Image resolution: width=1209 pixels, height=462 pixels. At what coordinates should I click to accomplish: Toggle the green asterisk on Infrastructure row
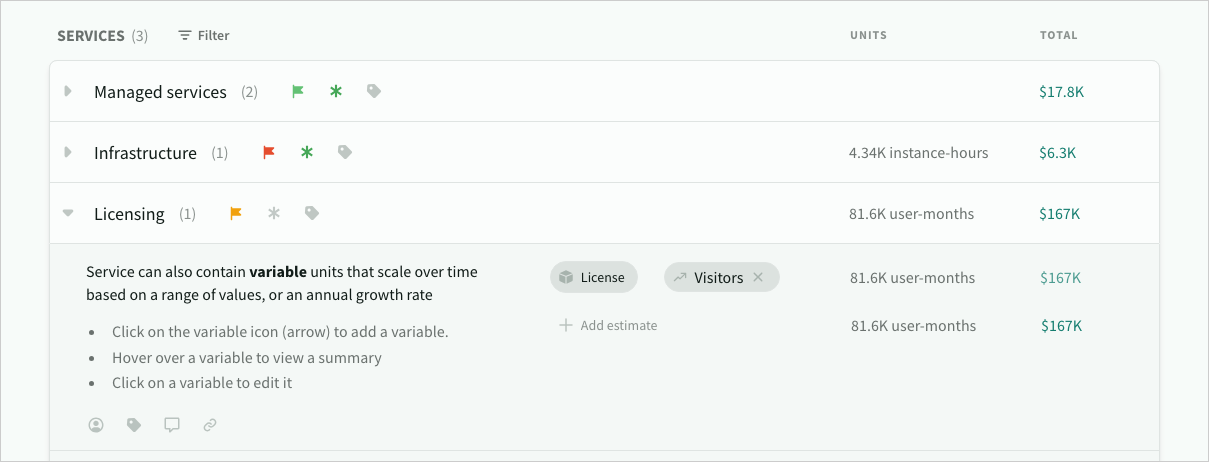click(x=307, y=152)
